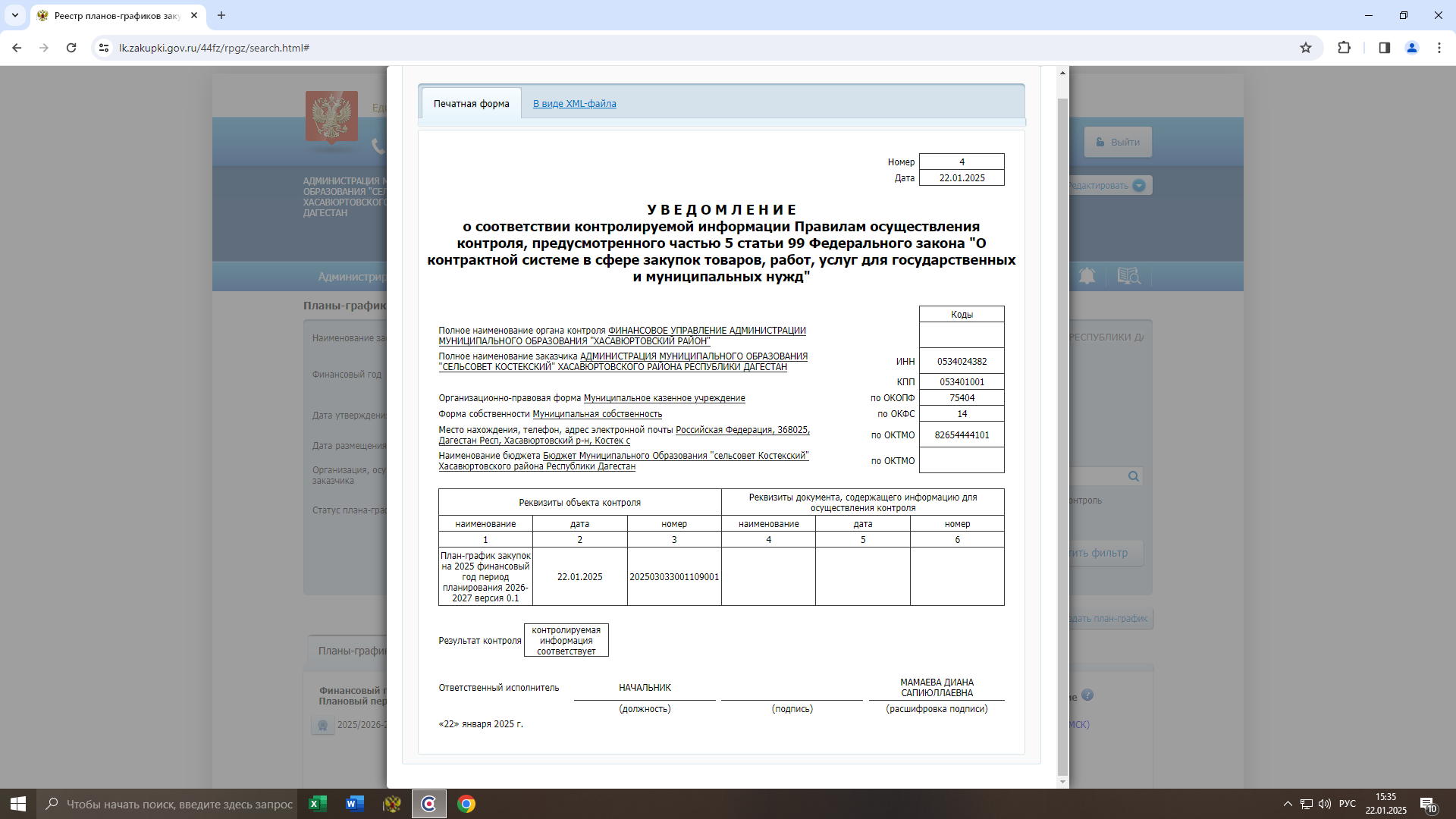Open the notification center icon
Image resolution: width=1456 pixels, height=819 pixels.
click(x=1428, y=804)
